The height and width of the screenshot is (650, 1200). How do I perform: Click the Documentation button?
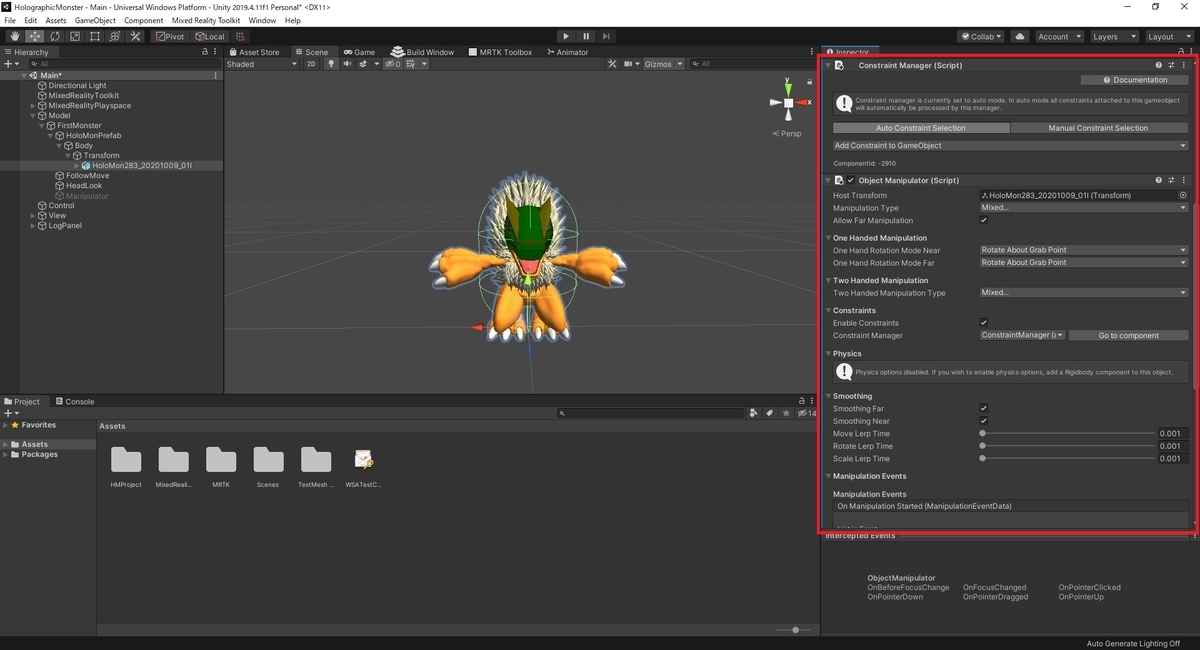click(x=1135, y=80)
